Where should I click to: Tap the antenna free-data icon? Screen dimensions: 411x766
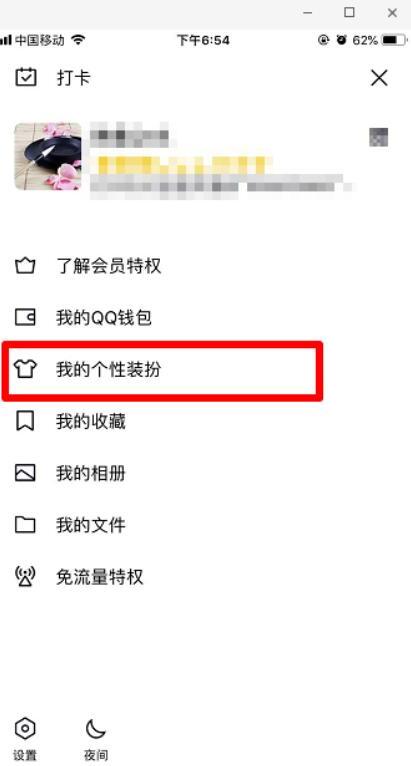25,577
